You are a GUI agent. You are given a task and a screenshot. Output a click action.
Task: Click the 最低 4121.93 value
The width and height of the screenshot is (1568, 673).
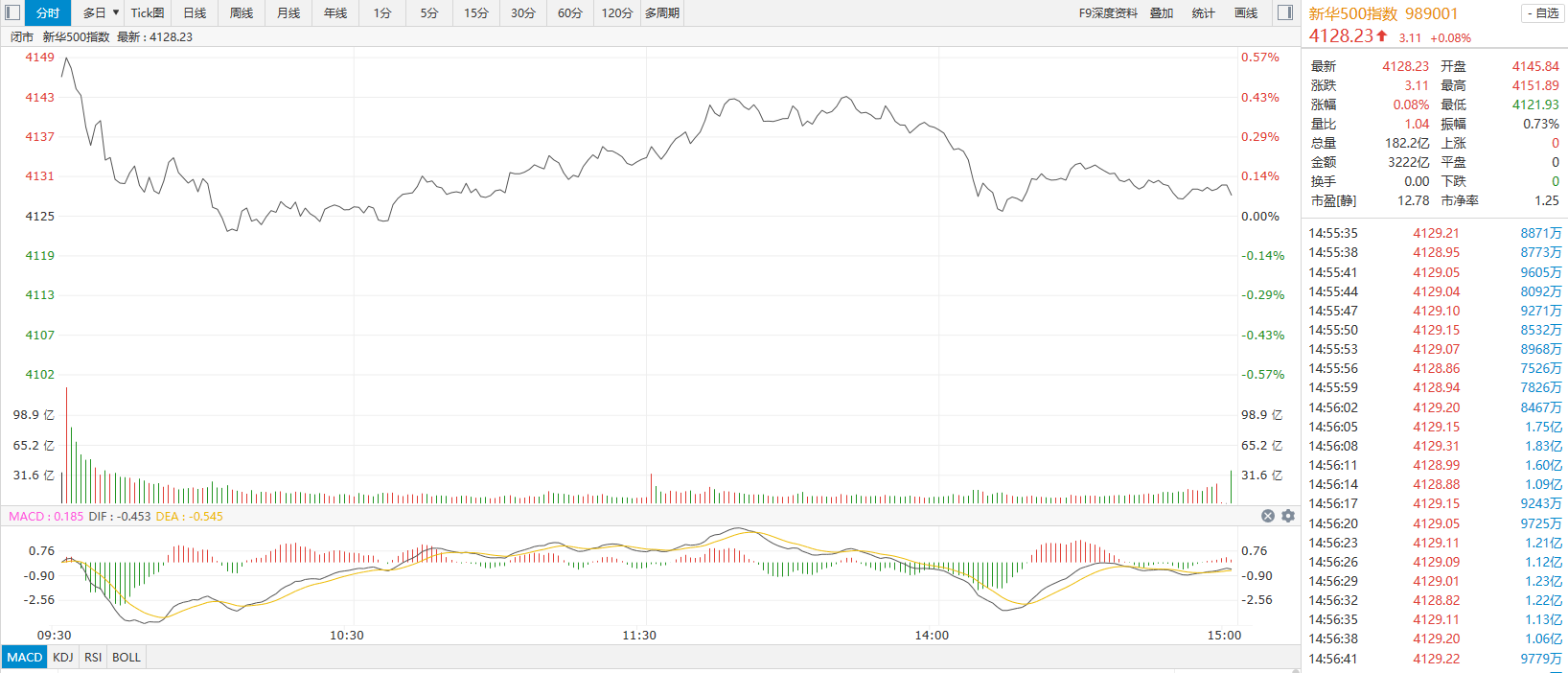click(x=1535, y=104)
